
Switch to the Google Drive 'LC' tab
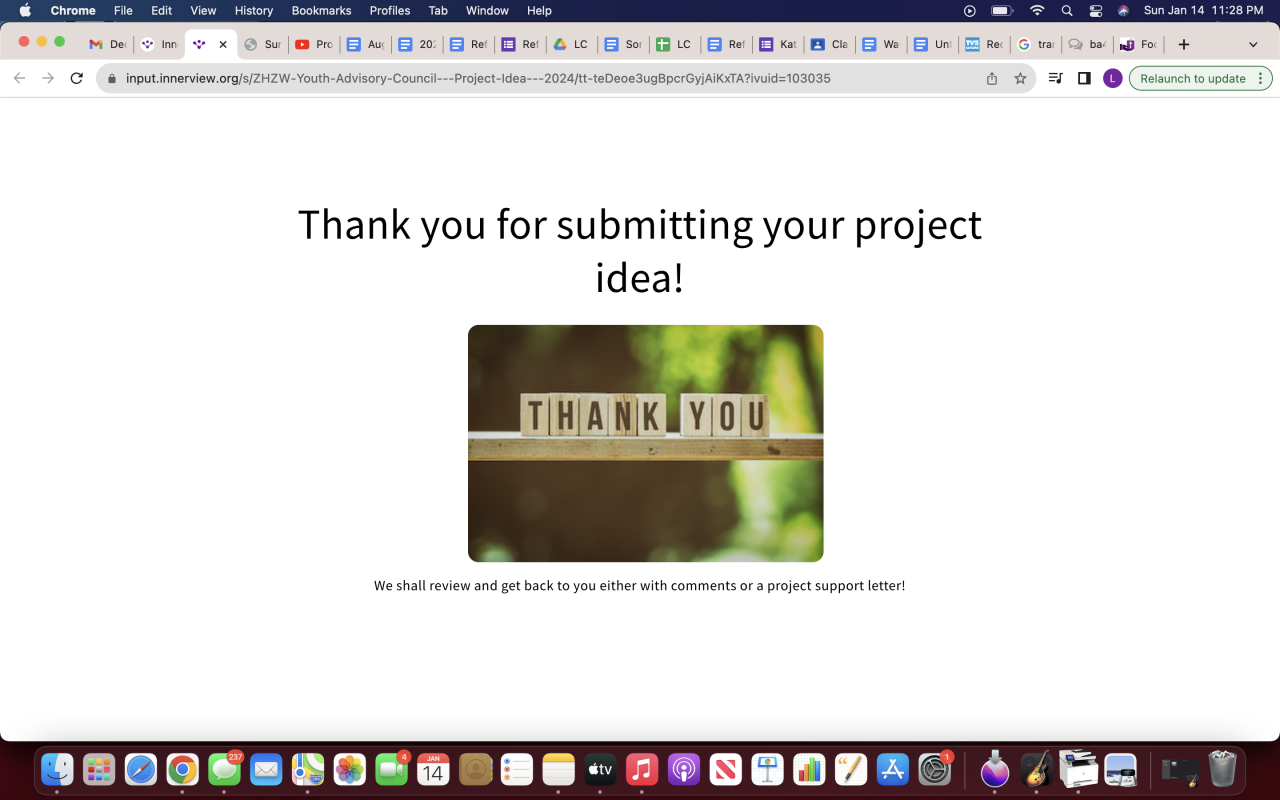[570, 44]
